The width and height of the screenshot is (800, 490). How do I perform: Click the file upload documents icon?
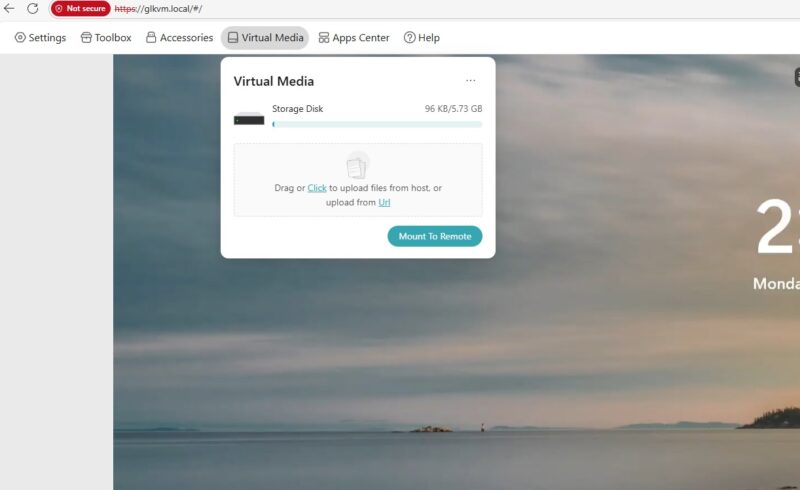tap(357, 166)
